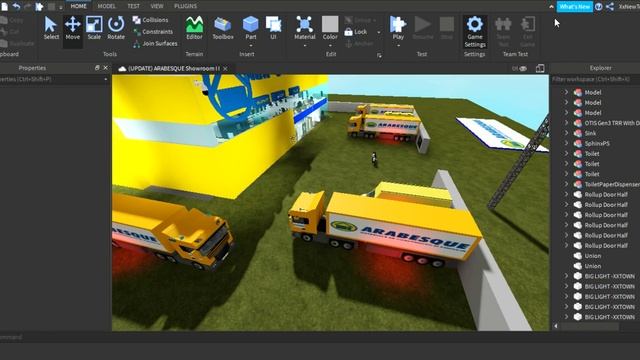Expand the ToiletPaperDispenser tree item

[x=566, y=184]
